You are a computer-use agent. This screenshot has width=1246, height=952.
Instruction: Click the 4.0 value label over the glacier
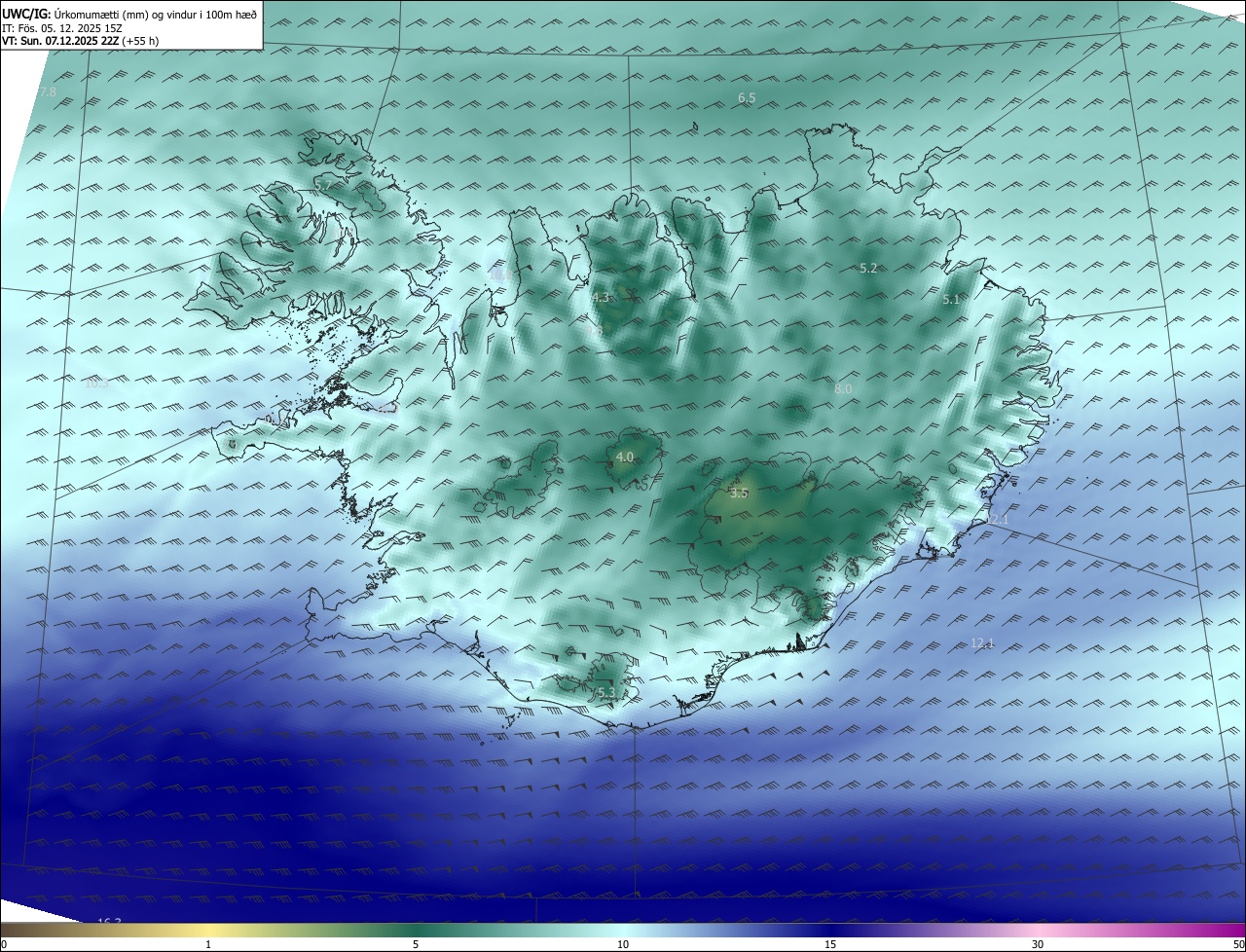pyautogui.click(x=625, y=457)
